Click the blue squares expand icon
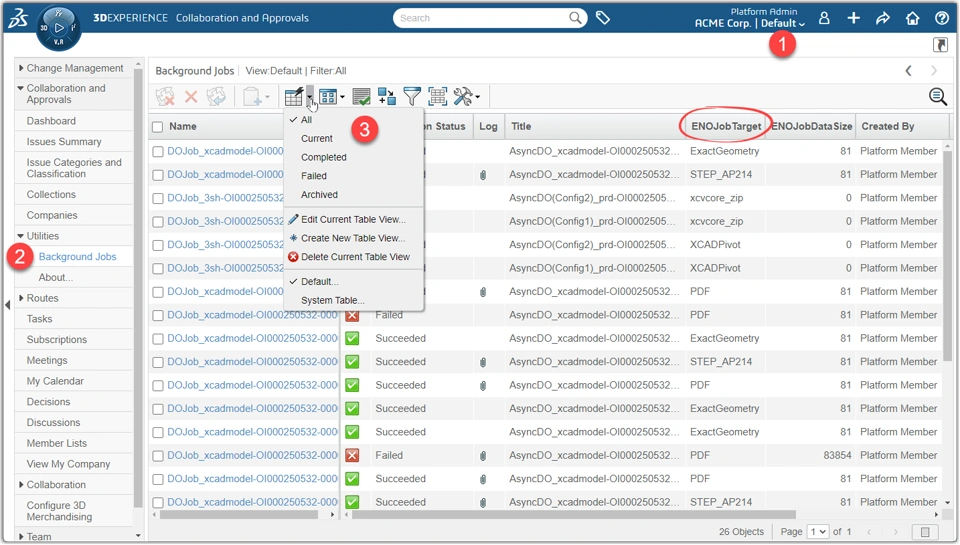 (x=386, y=96)
